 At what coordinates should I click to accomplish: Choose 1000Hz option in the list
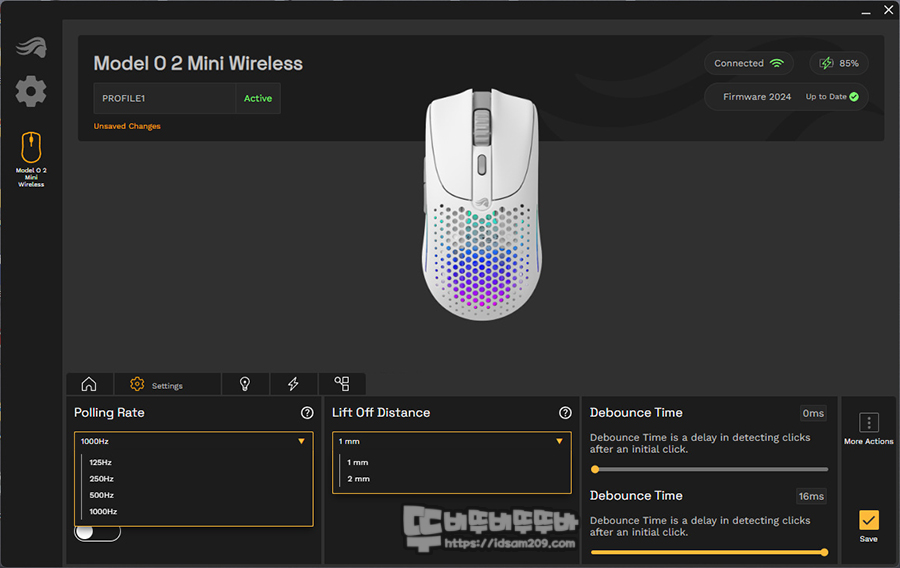pyautogui.click(x=103, y=511)
